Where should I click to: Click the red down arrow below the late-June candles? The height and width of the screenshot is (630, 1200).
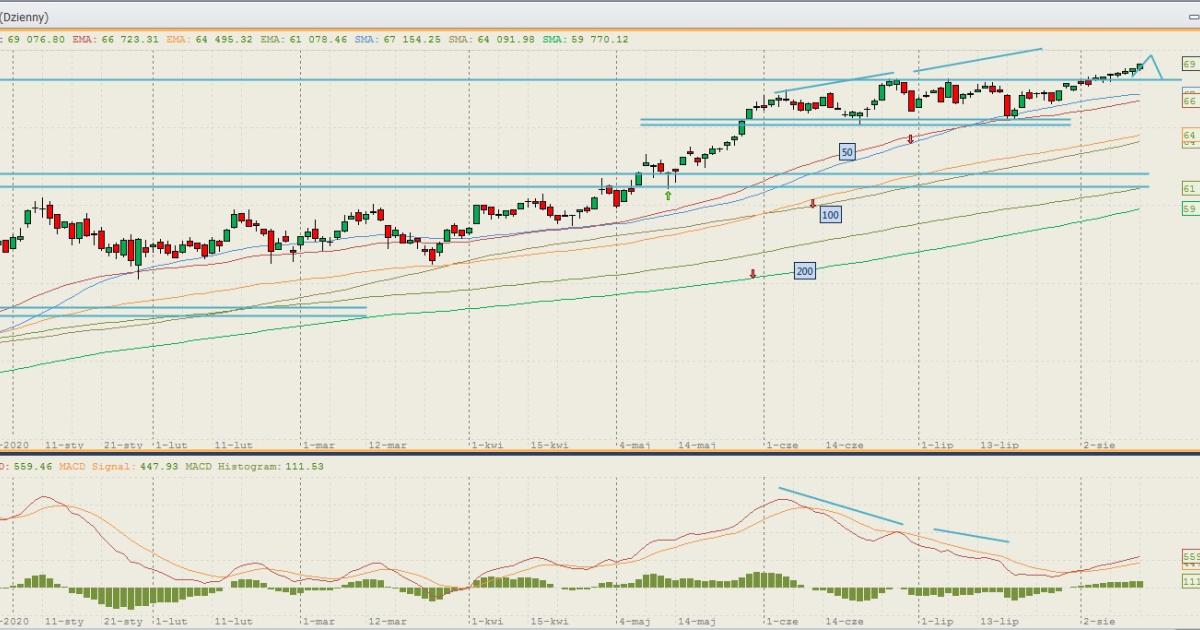point(910,139)
